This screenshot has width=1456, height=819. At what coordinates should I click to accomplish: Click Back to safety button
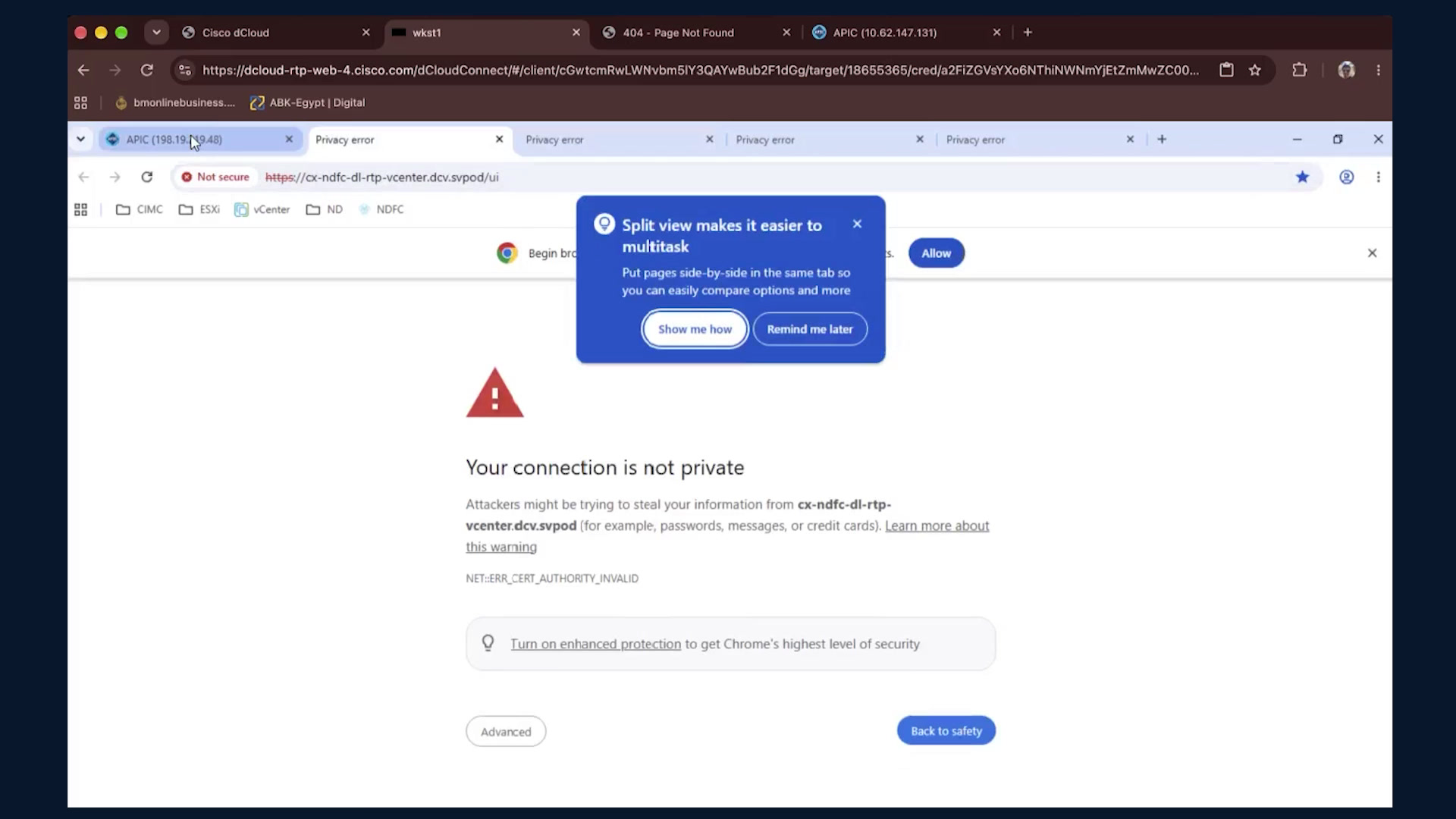pyautogui.click(x=946, y=730)
